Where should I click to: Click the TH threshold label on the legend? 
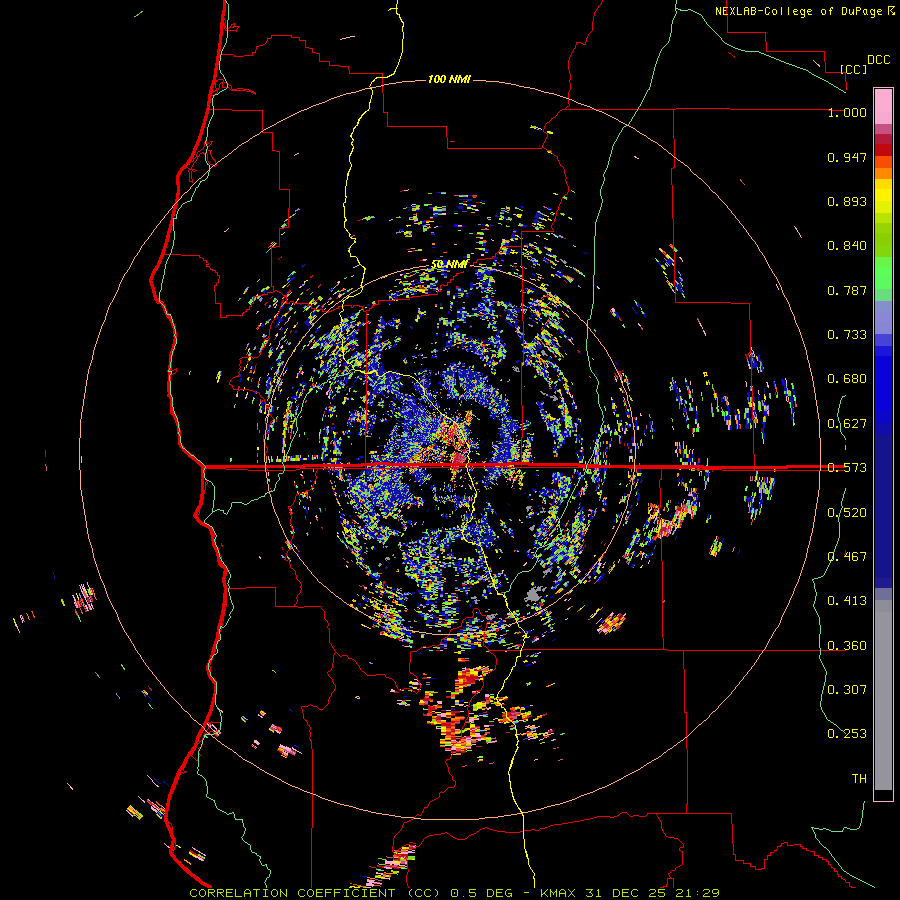[x=859, y=779]
